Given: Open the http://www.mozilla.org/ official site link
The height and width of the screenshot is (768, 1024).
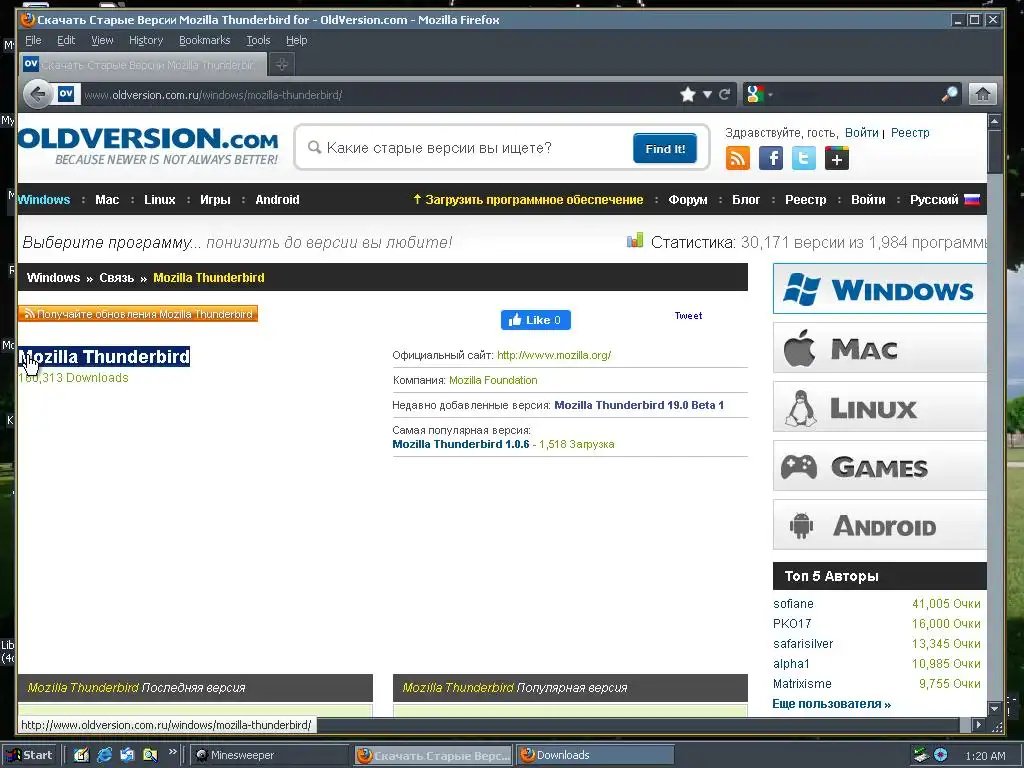Looking at the screenshot, I should click(554, 355).
